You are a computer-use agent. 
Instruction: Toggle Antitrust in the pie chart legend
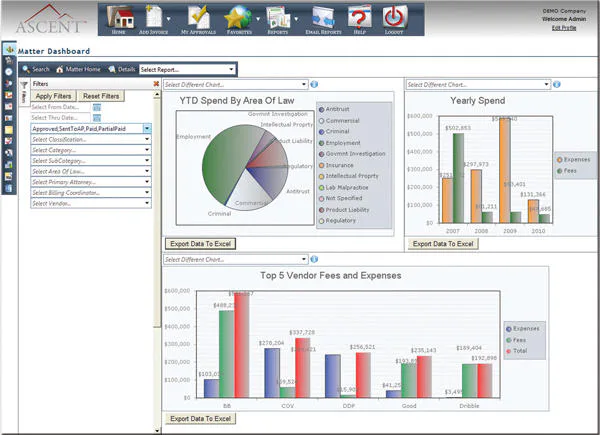point(334,109)
